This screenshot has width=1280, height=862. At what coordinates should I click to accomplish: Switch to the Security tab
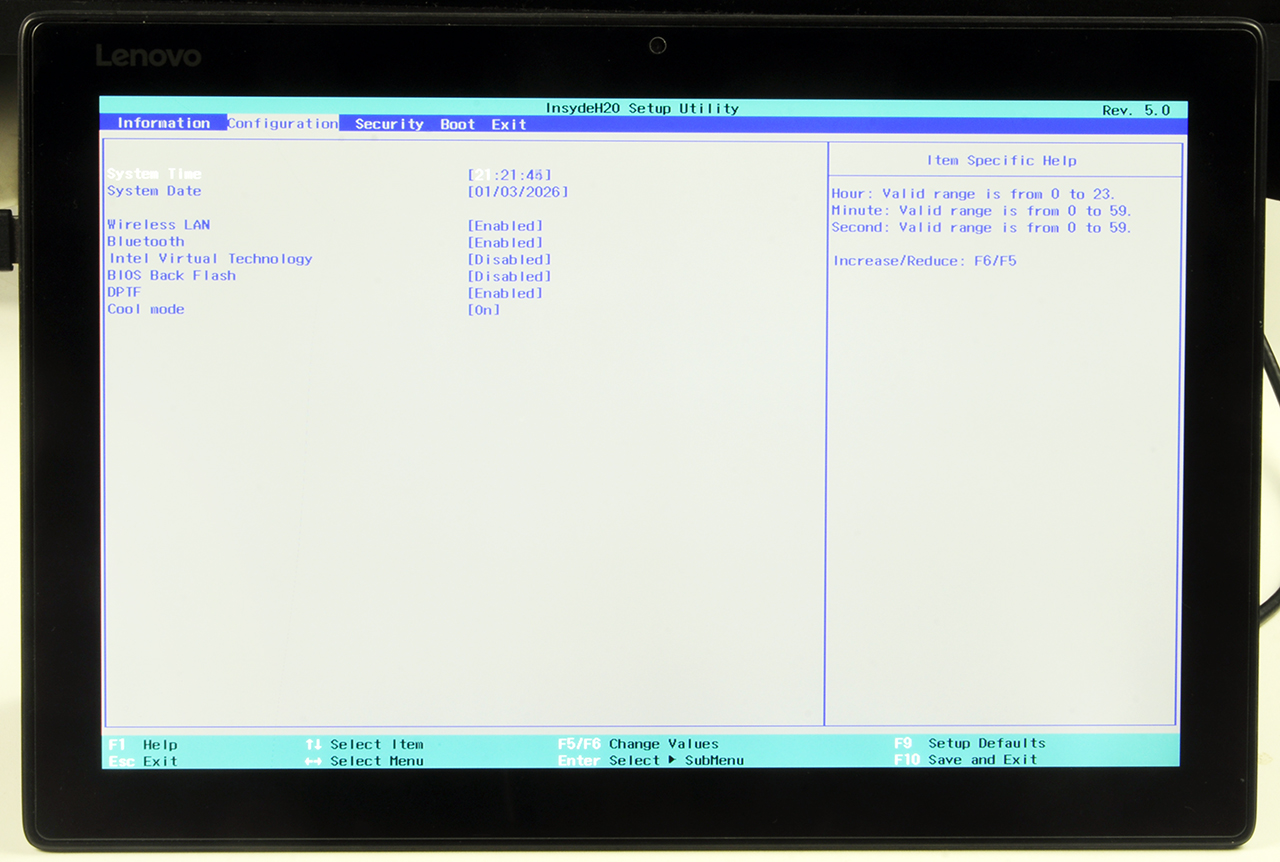389,124
